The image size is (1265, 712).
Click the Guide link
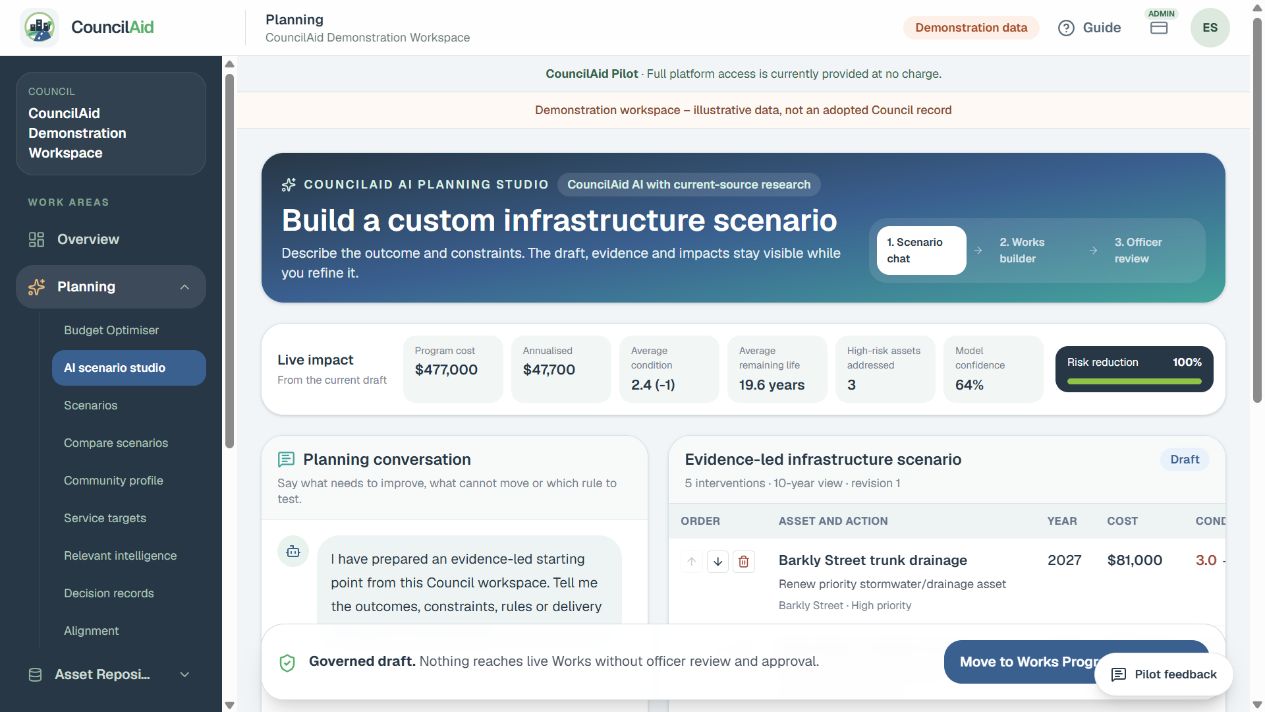[x=1090, y=28]
